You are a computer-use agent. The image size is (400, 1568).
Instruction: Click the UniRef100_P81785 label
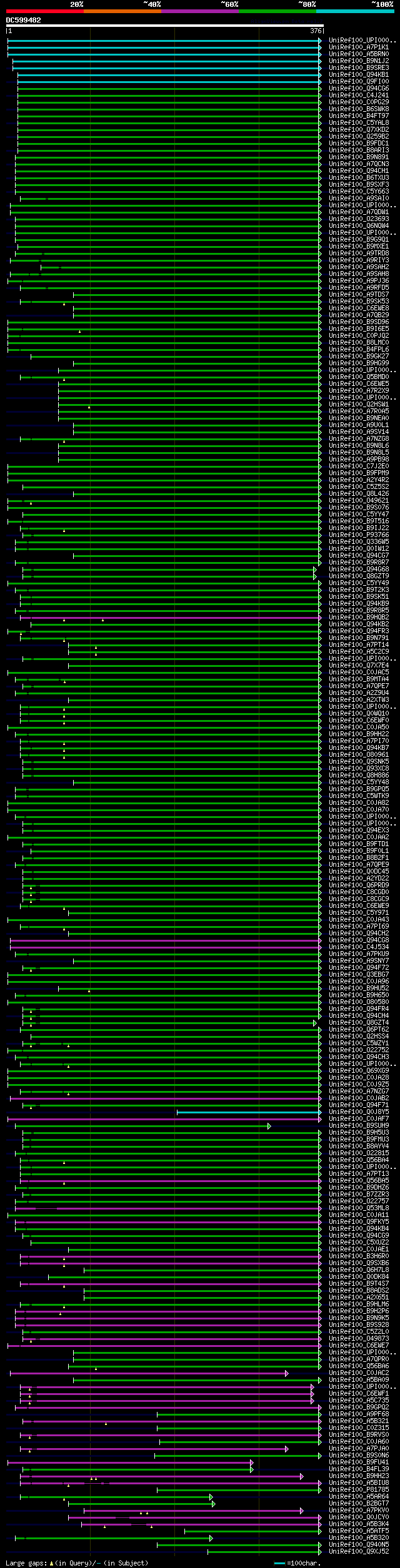[x=359, y=1490]
